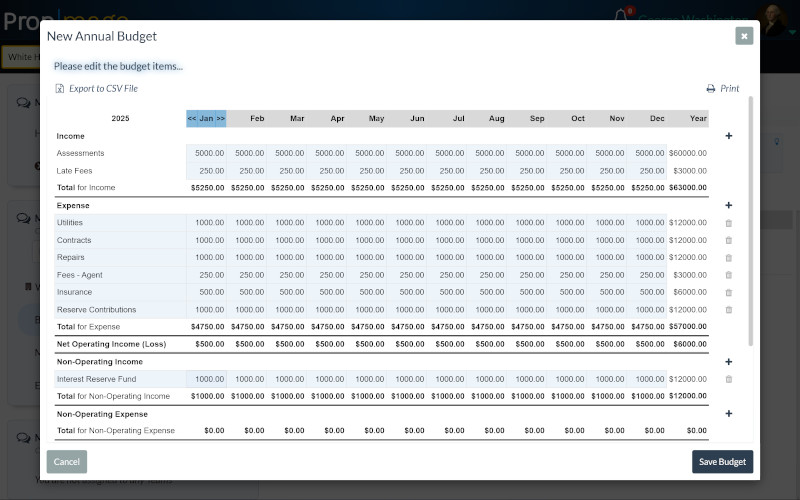Close the New Annual Budget dialog
The height and width of the screenshot is (500, 800).
click(743, 36)
